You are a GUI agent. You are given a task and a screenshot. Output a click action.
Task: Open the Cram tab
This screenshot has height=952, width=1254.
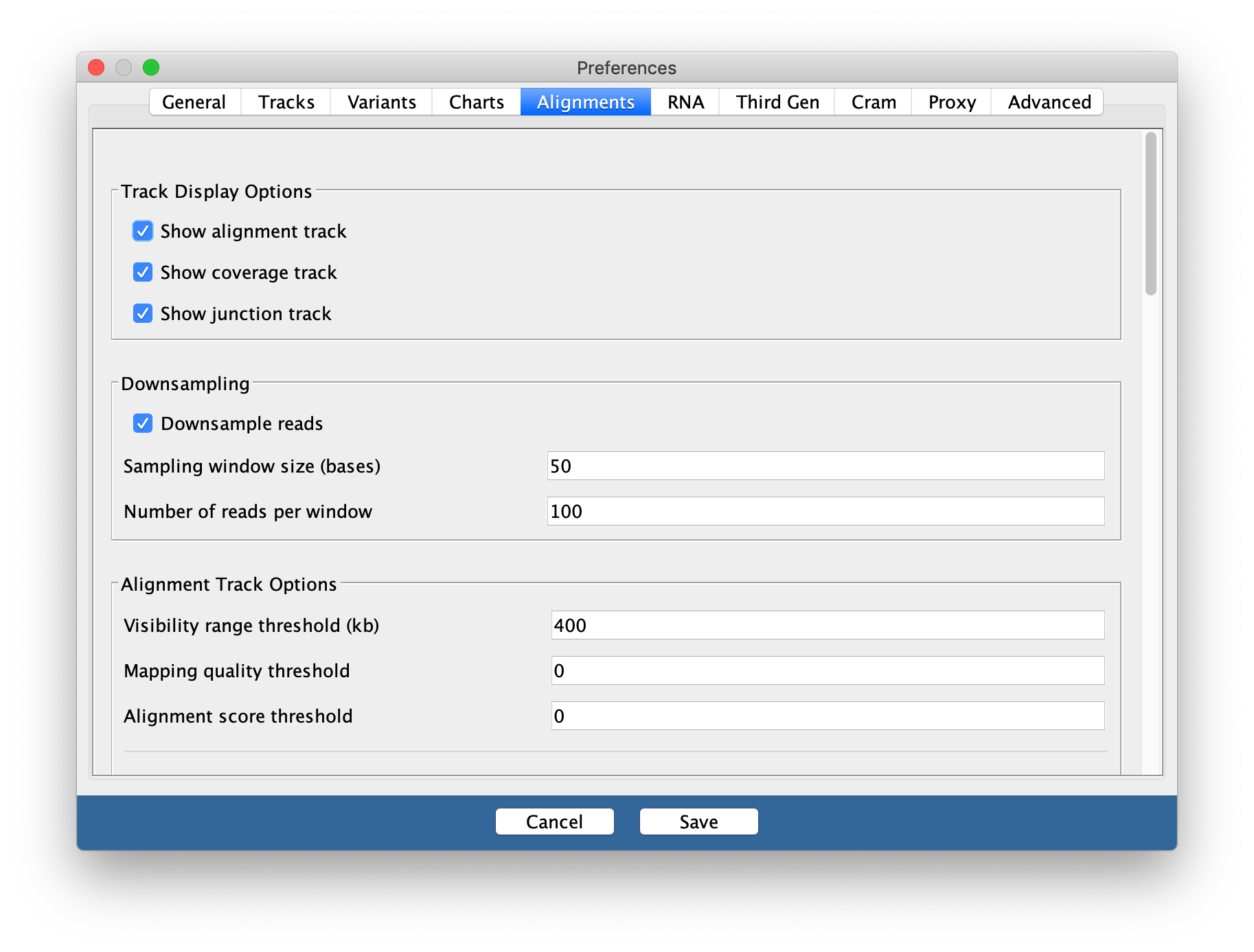click(873, 102)
